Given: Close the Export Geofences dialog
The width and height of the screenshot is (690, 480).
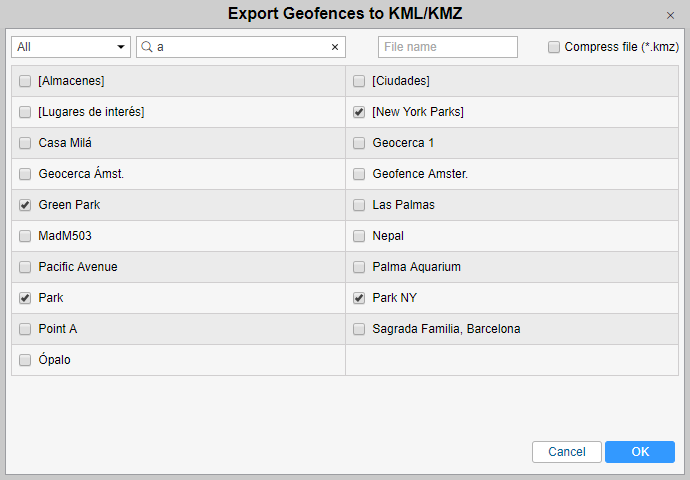Looking at the screenshot, I should coord(670,15).
